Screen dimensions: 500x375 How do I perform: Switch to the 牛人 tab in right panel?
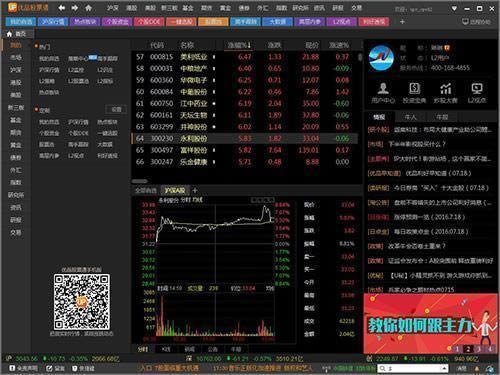(x=410, y=117)
